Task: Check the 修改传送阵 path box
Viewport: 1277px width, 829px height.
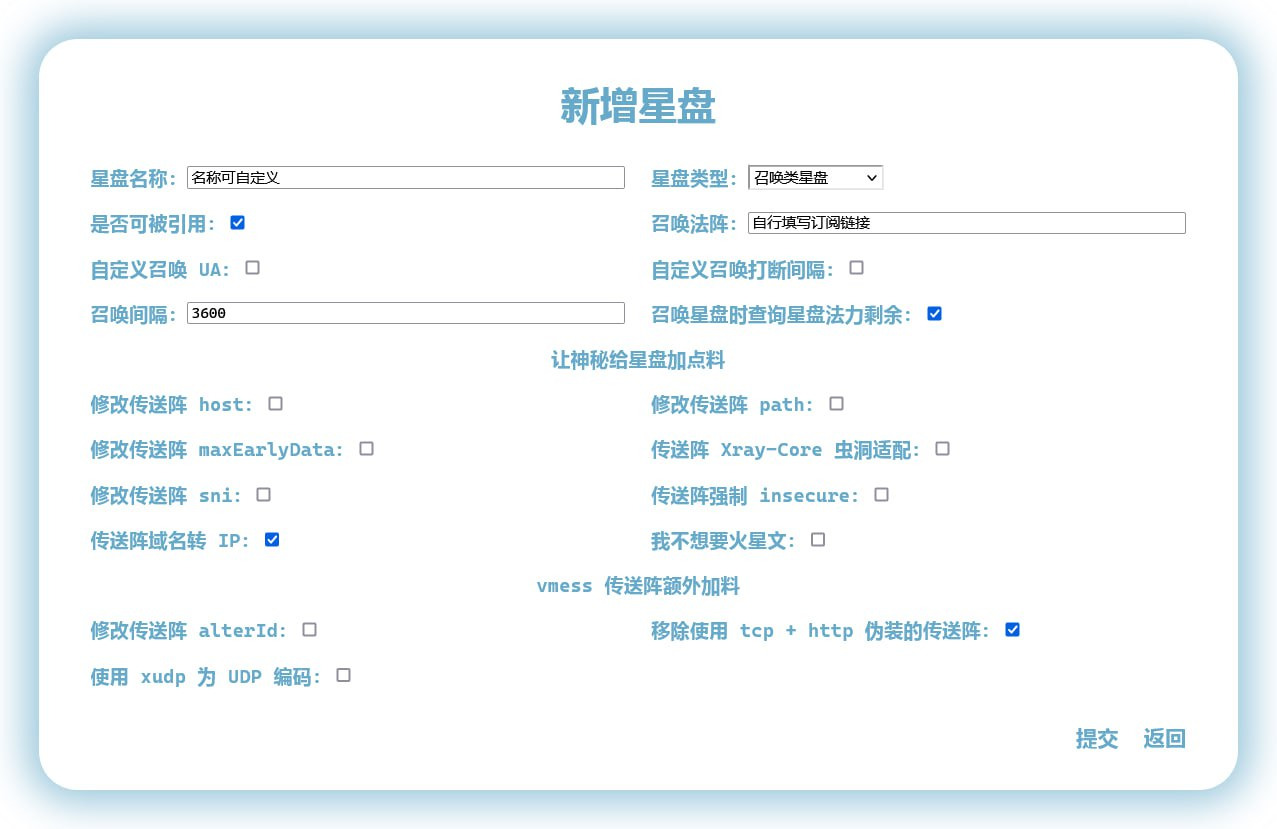Action: coord(836,404)
